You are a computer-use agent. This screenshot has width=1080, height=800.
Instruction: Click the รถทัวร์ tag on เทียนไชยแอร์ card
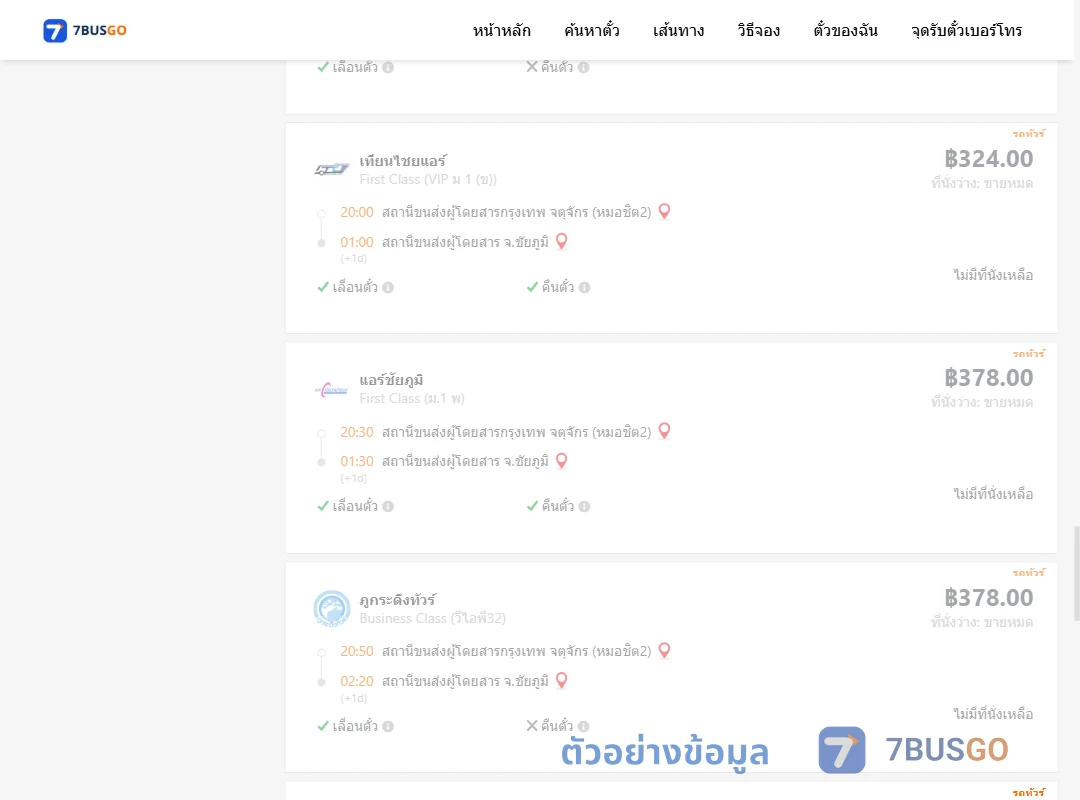[x=1028, y=134]
